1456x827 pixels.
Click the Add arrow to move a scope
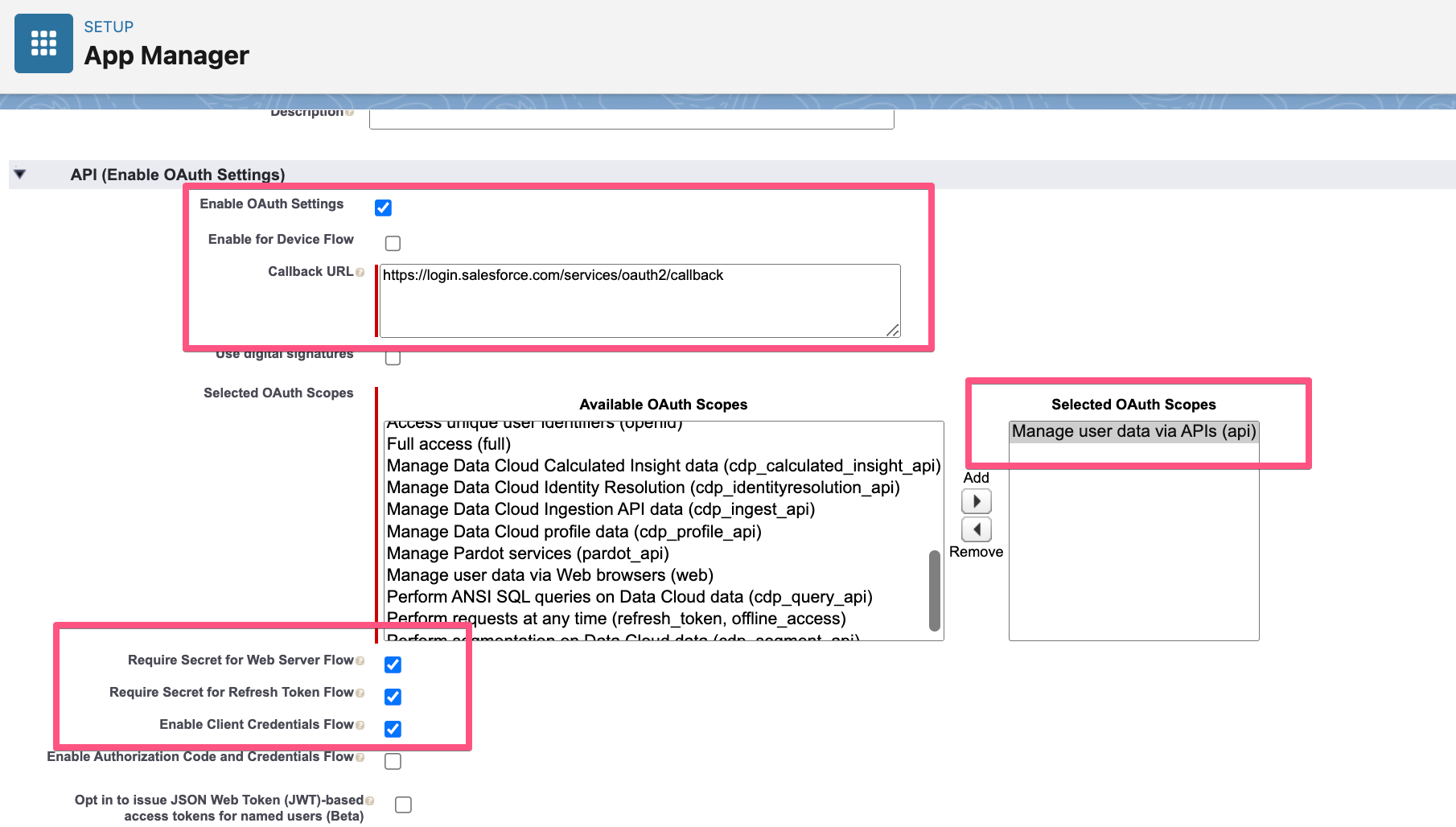[976, 500]
